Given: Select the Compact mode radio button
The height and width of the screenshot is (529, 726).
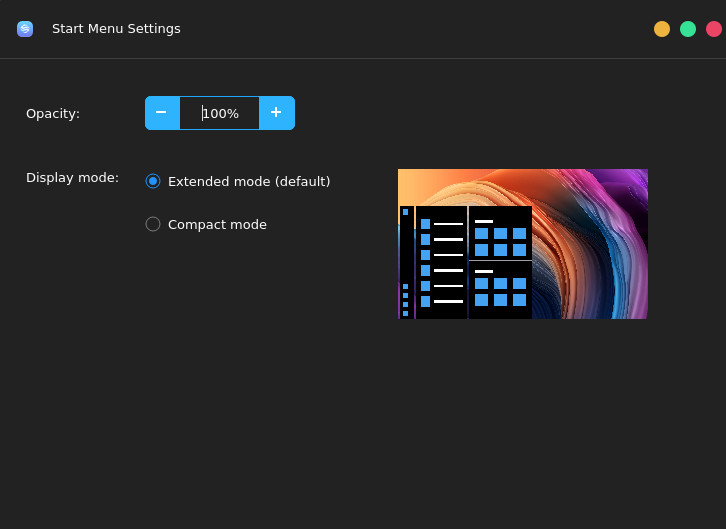Looking at the screenshot, I should [153, 224].
